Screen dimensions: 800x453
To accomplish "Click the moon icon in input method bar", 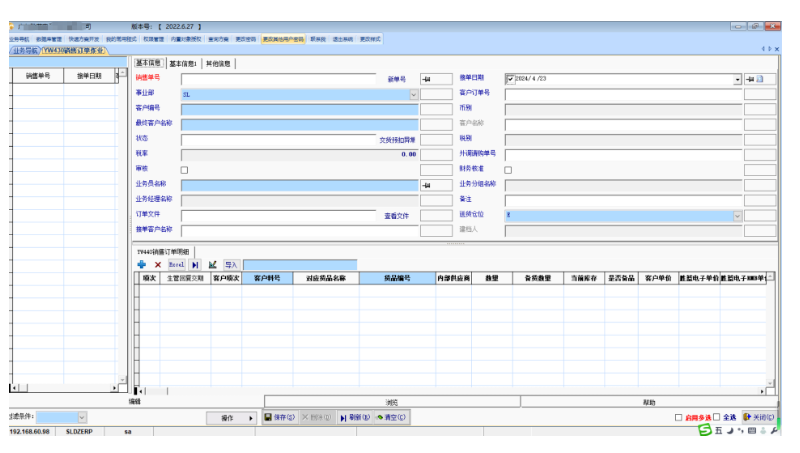I will tap(730, 431).
